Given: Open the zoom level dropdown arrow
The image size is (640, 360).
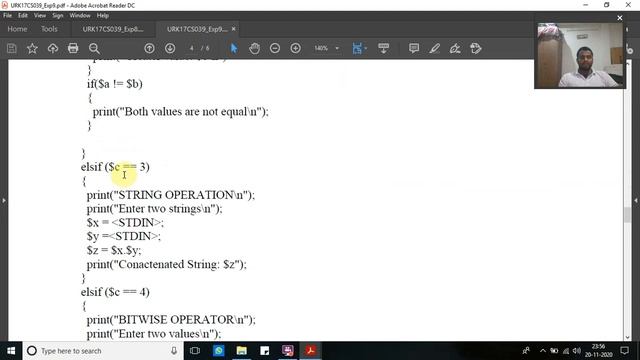Looking at the screenshot, I should [x=337, y=49].
